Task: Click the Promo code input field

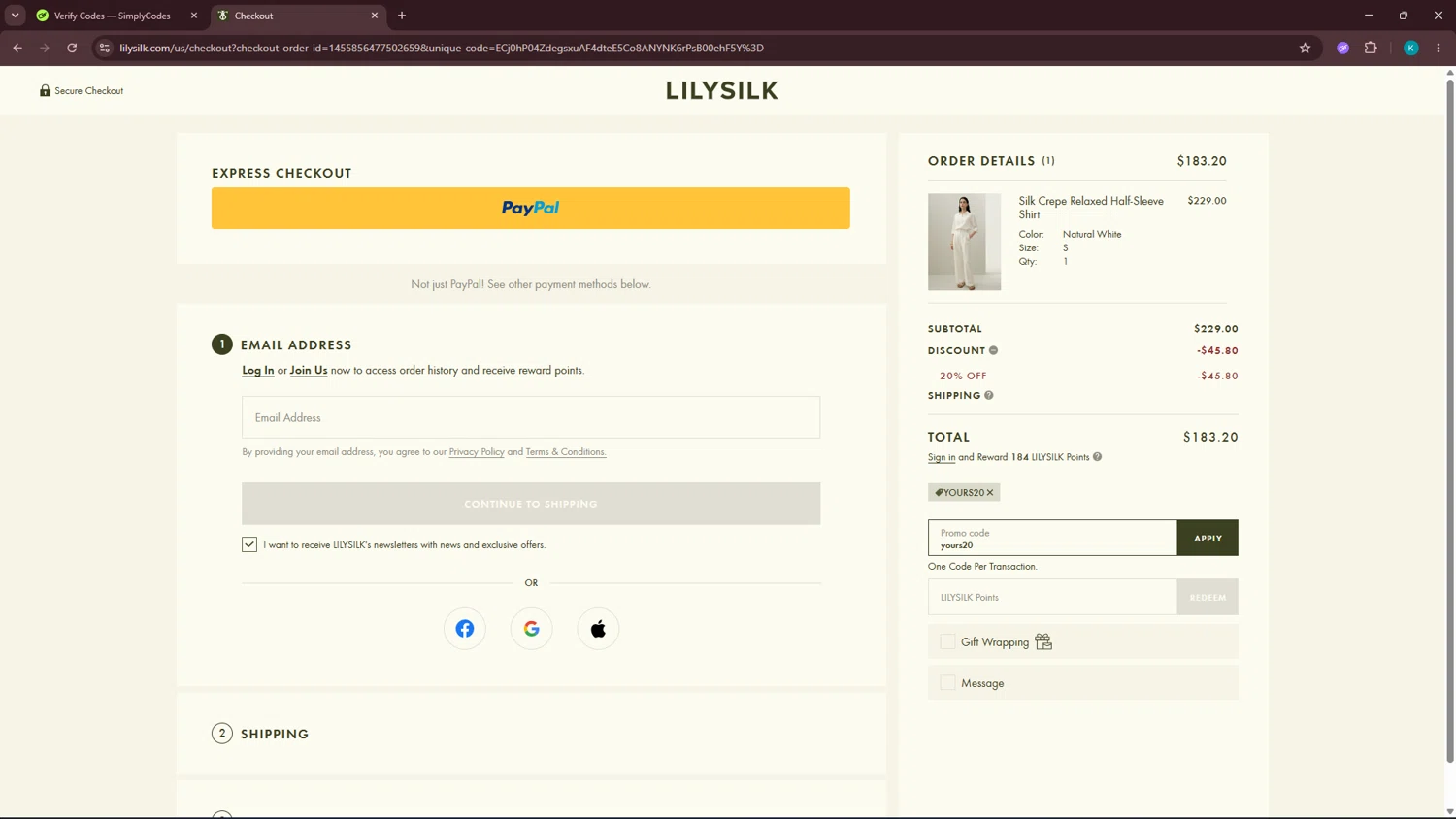Action: pos(1052,538)
